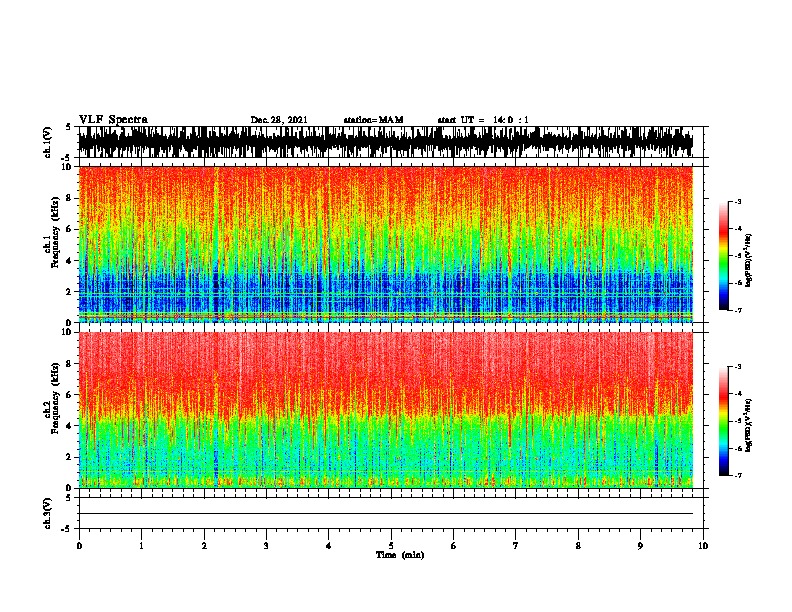Select the "Time (min)" axis label

point(400,555)
